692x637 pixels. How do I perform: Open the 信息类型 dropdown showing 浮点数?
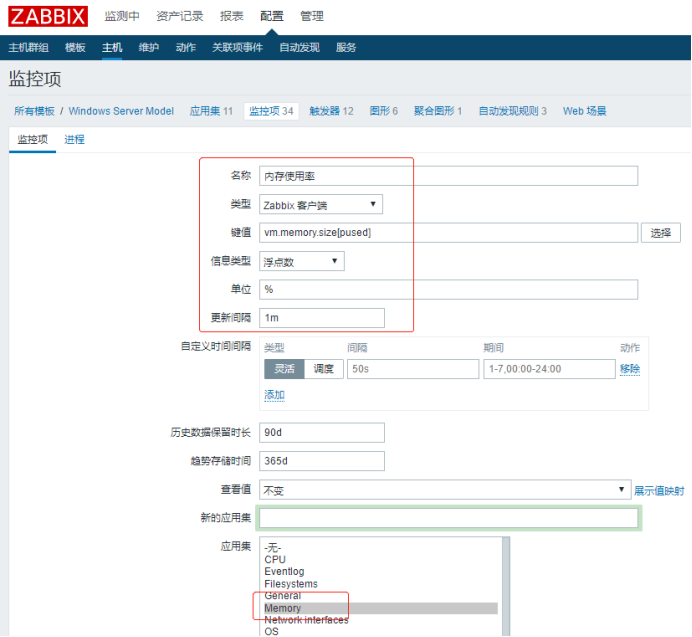pos(302,261)
